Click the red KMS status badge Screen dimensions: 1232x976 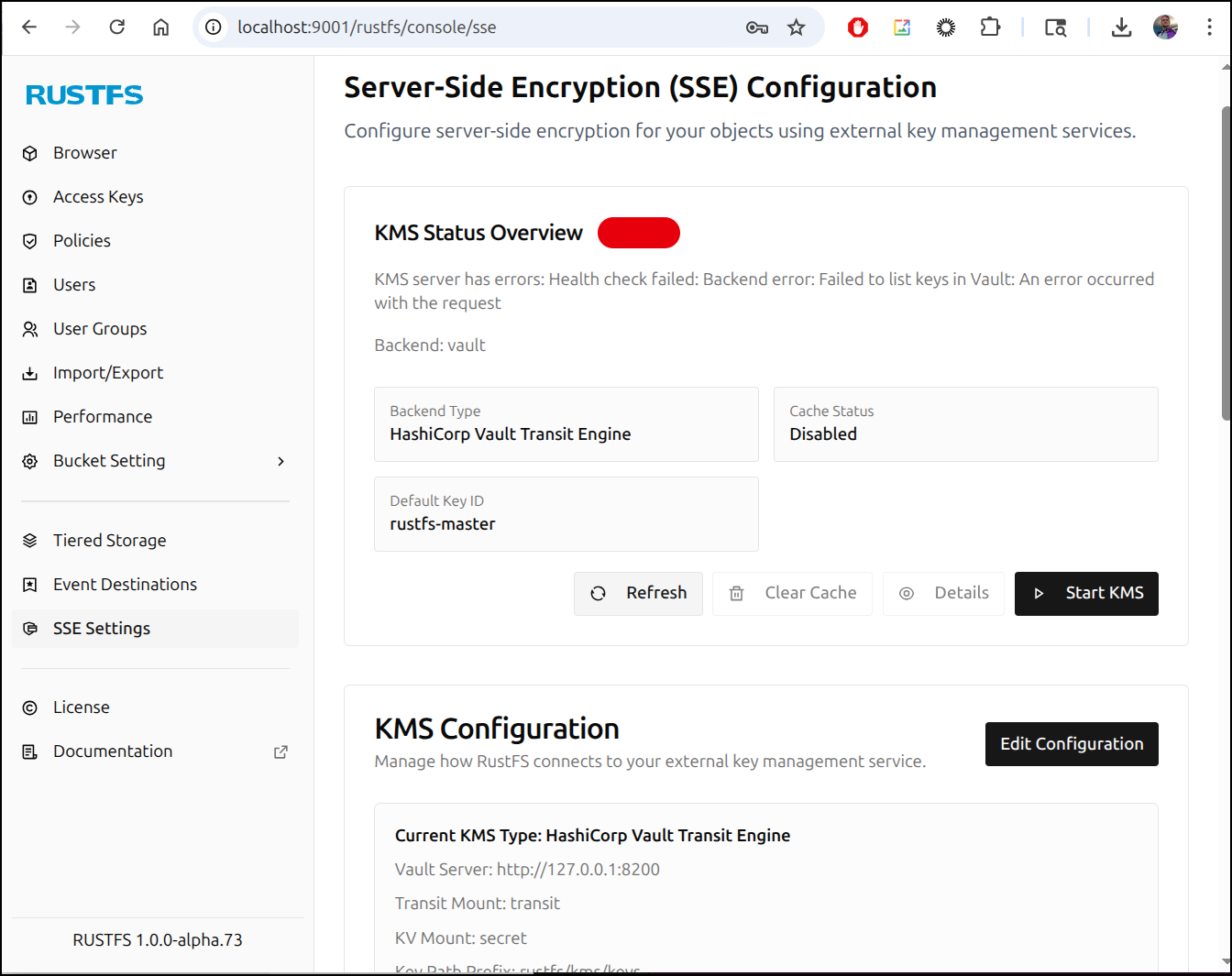pos(638,233)
